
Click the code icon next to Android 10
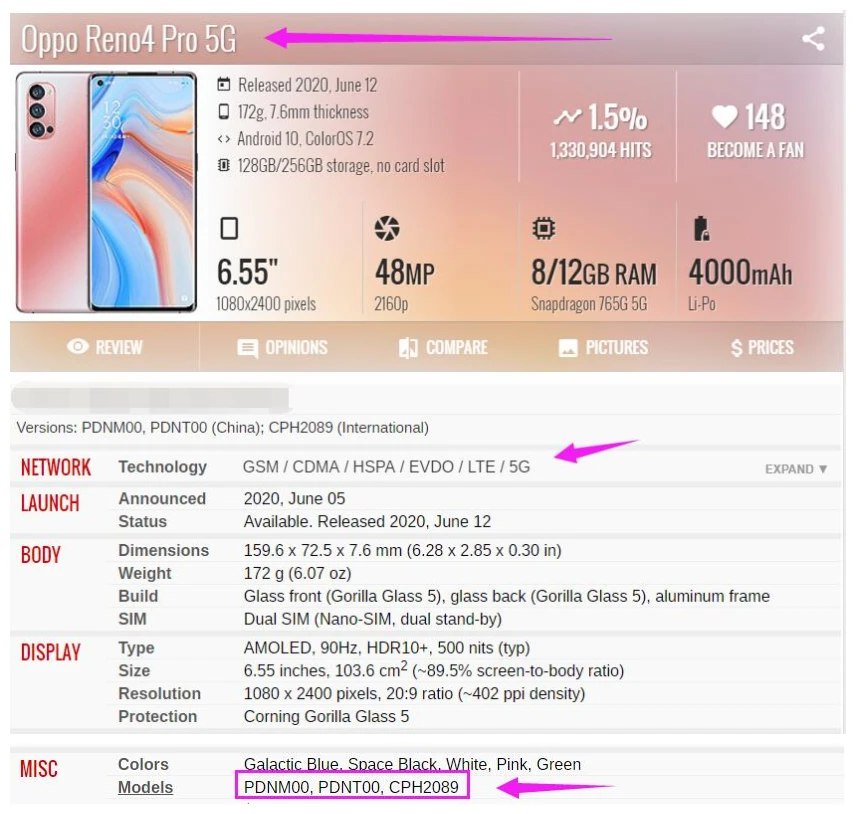(224, 139)
